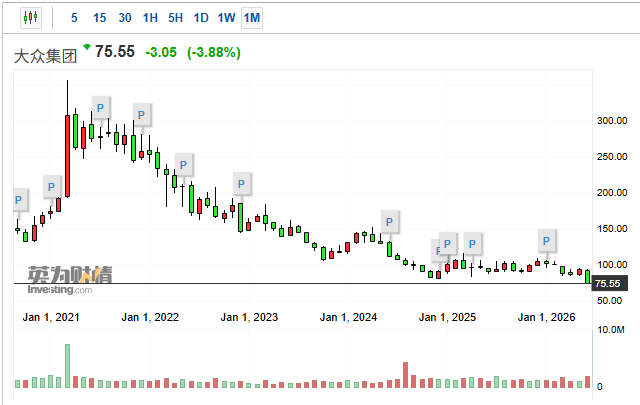Click the -3.88% change percentage

214,52
